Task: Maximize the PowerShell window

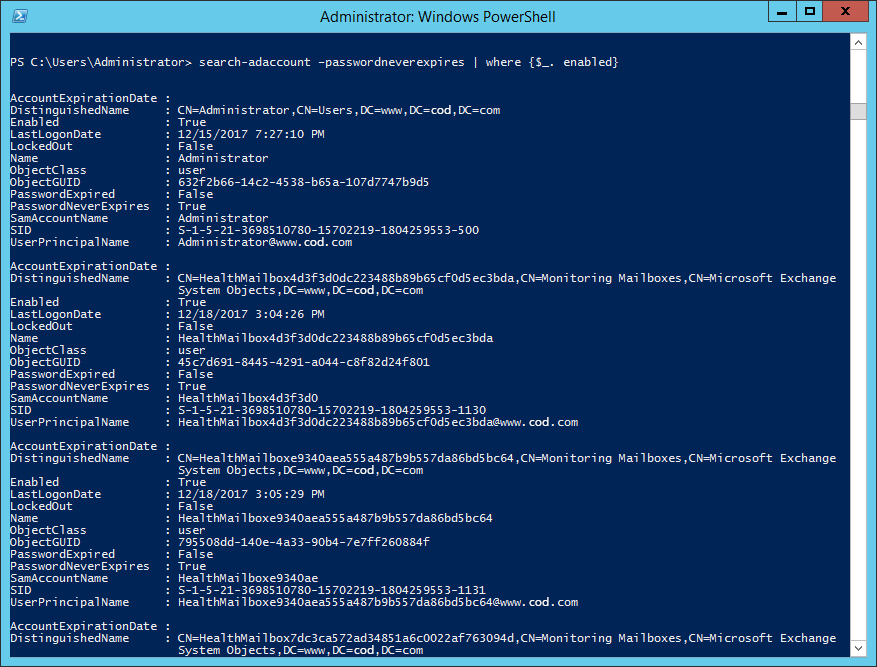Action: pos(809,11)
